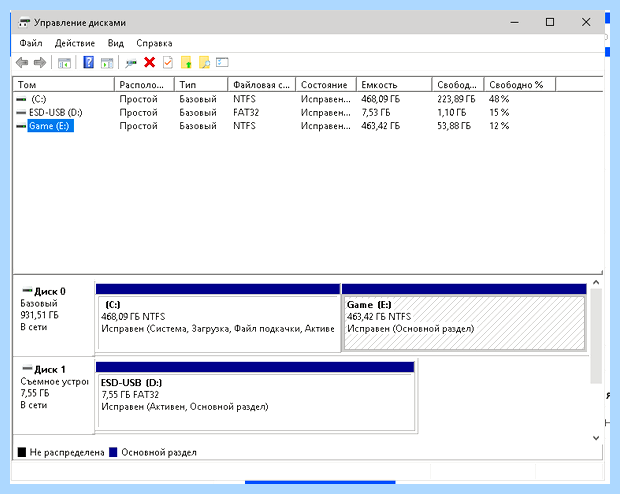Click capacity value 7,53 ГБ

376,112
